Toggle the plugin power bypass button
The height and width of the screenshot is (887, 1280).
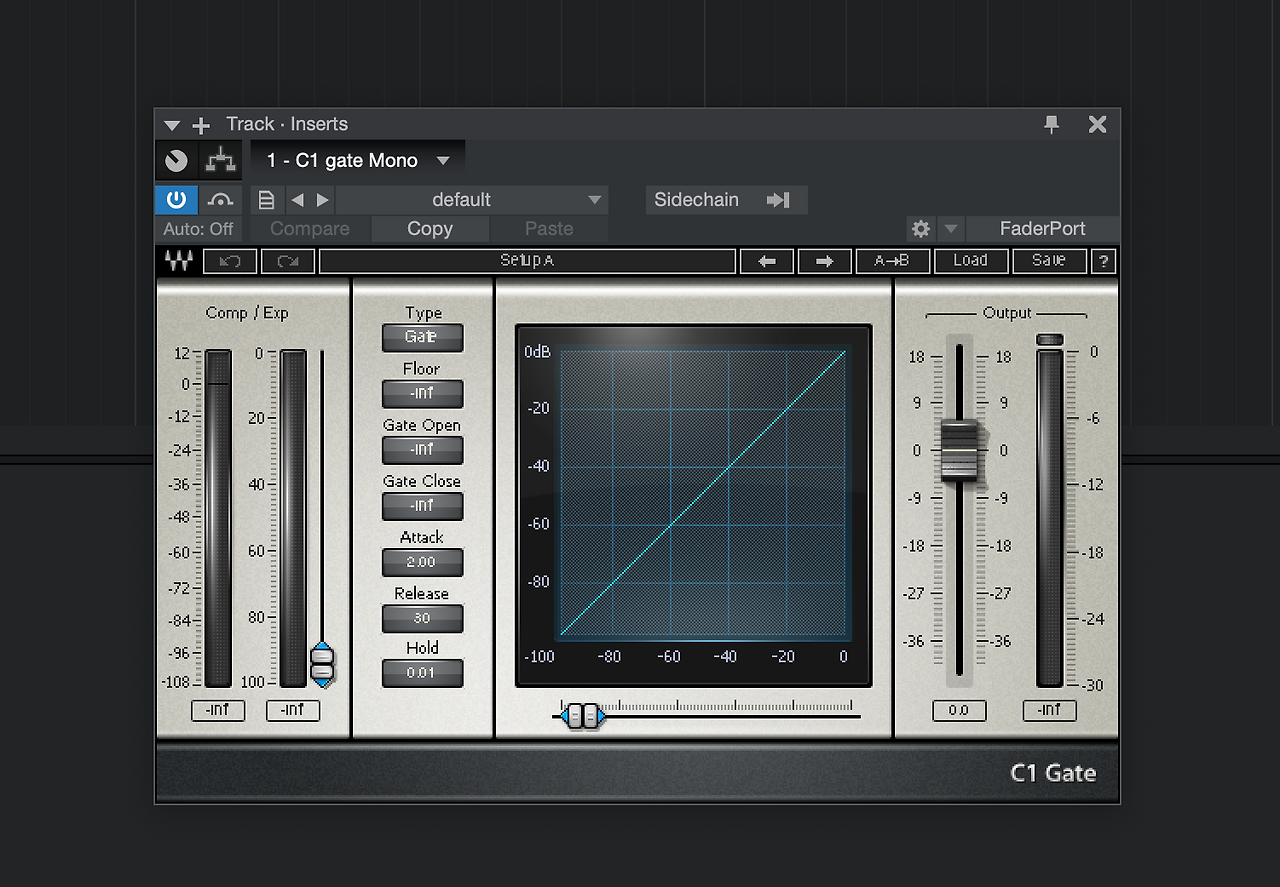pos(176,199)
